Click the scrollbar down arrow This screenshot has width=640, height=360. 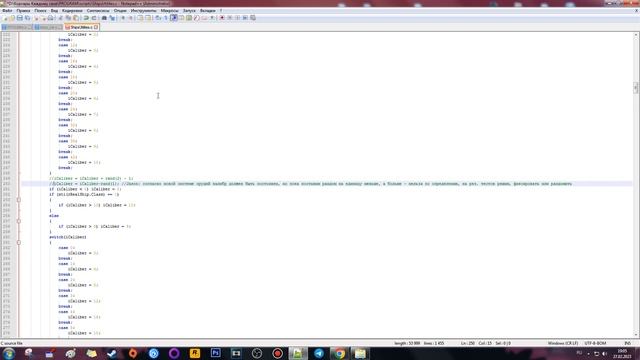pyautogui.click(x=636, y=334)
